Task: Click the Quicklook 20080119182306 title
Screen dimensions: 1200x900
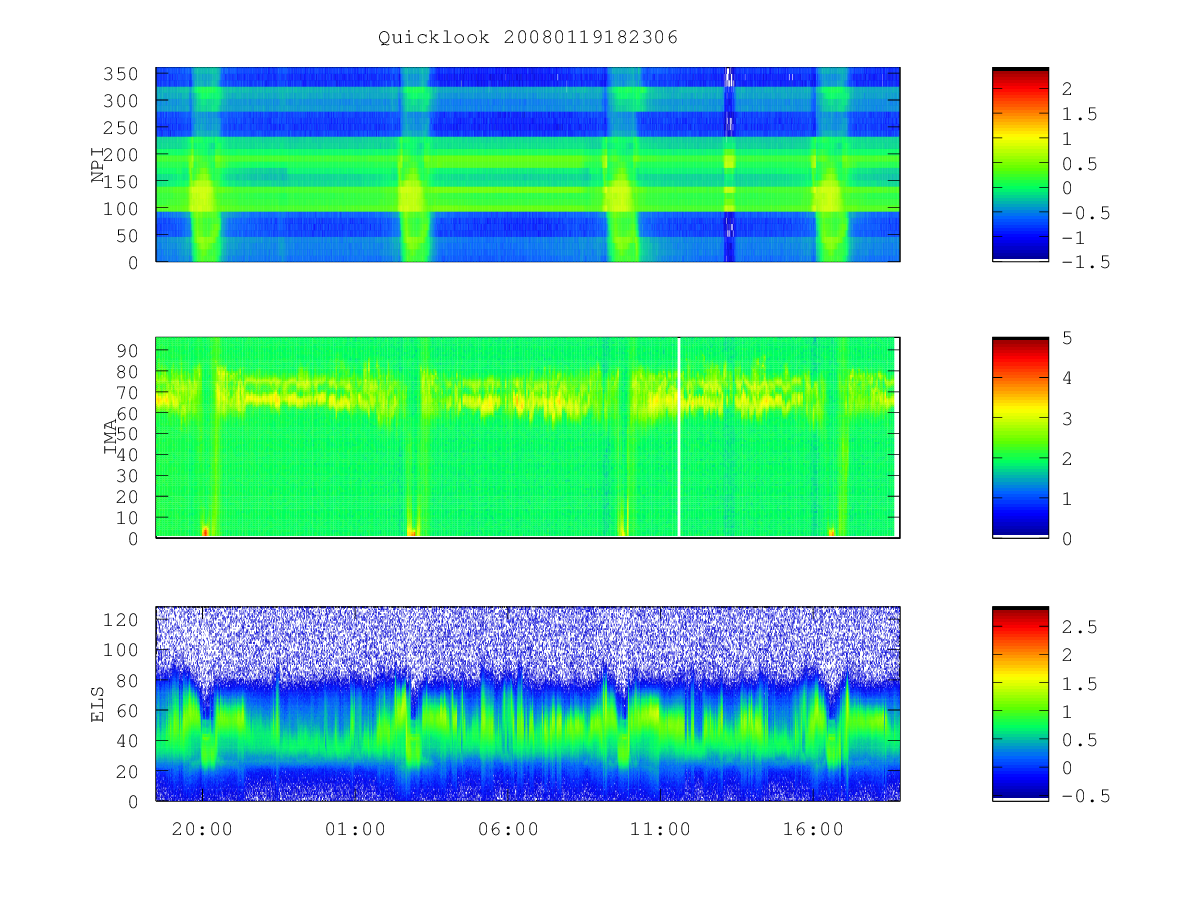Action: click(528, 38)
